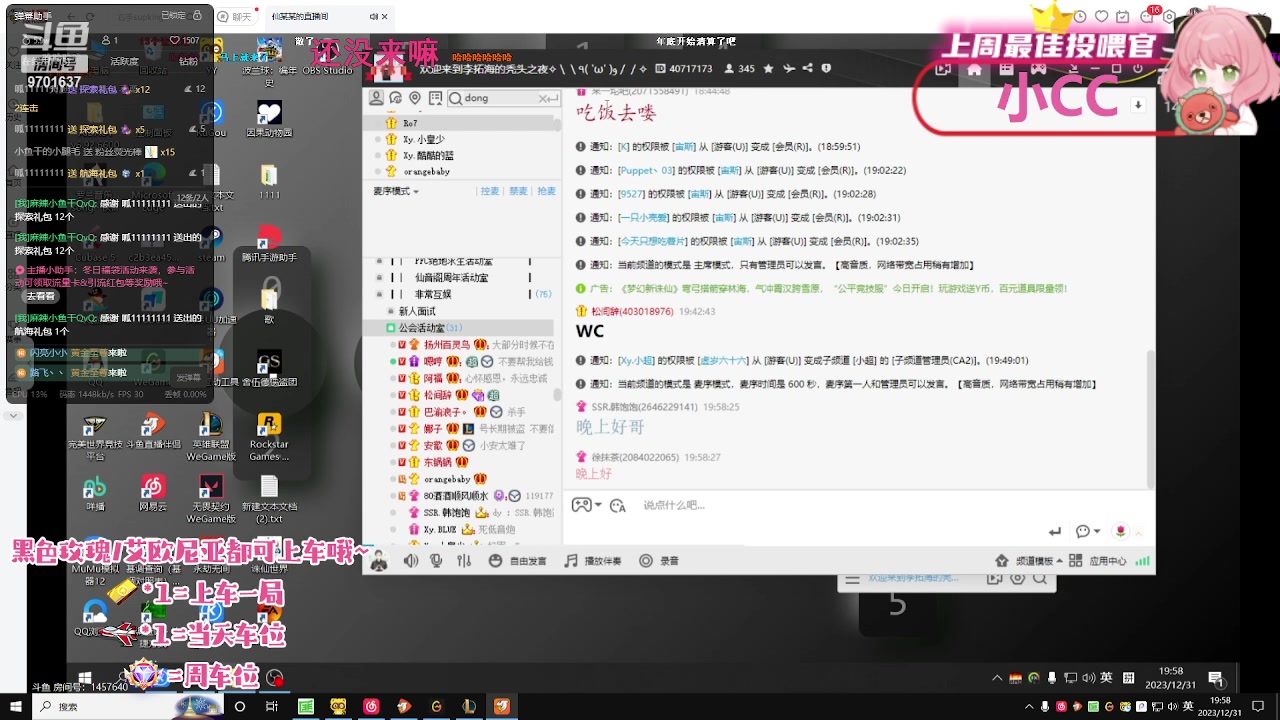Click the chat history icon beside contacts icon
This screenshot has height=720, width=1280.
pos(395,98)
